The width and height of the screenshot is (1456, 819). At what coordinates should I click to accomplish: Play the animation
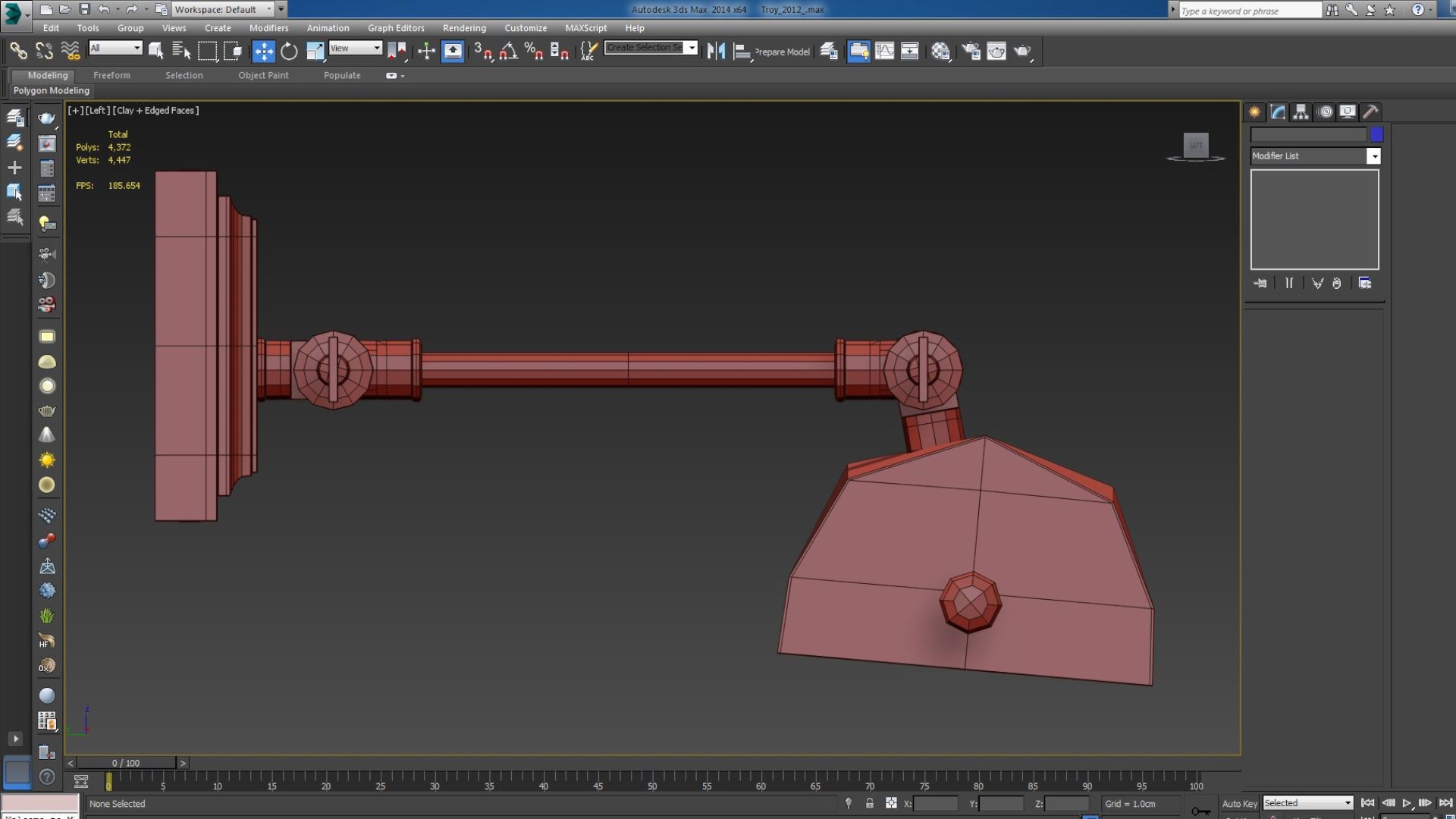pyautogui.click(x=1407, y=803)
